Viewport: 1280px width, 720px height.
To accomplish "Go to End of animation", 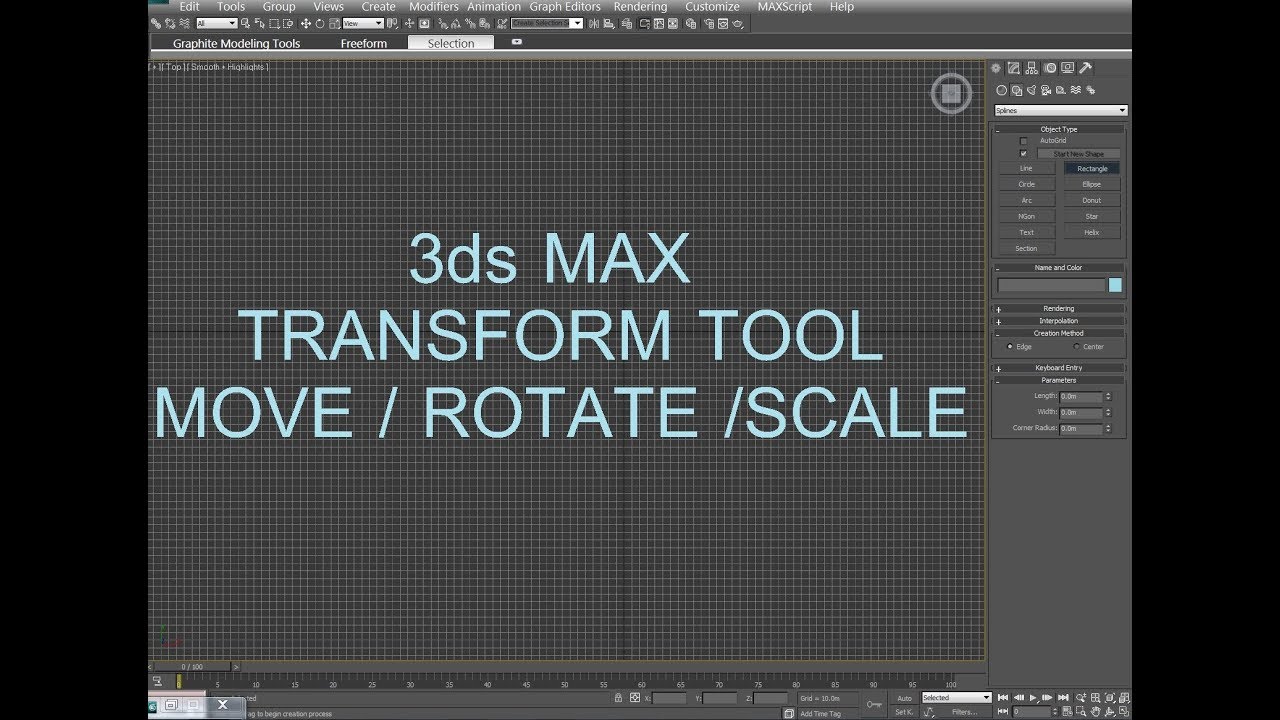I will (x=1063, y=698).
